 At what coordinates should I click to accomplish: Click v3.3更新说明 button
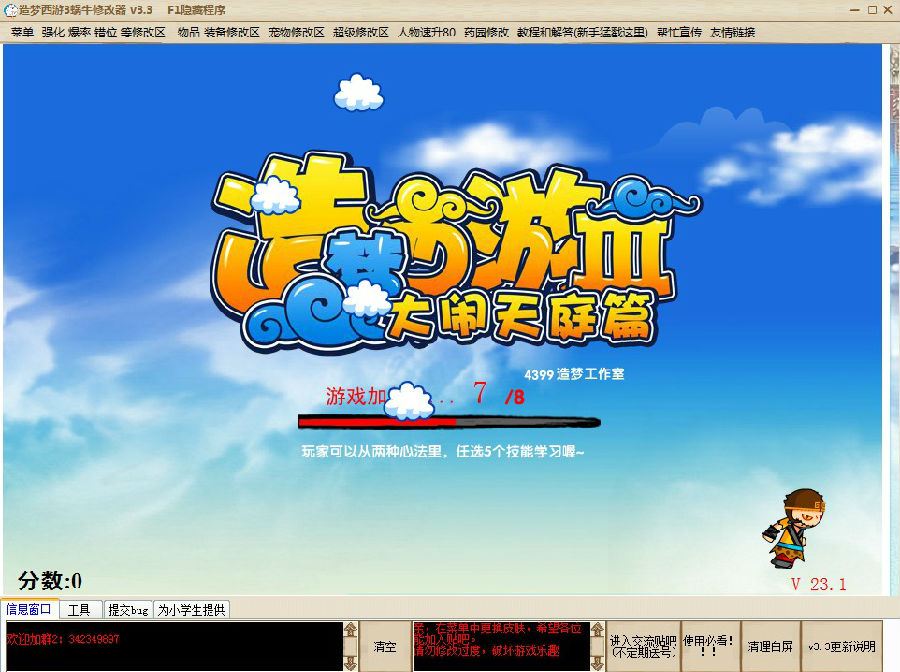click(842, 646)
